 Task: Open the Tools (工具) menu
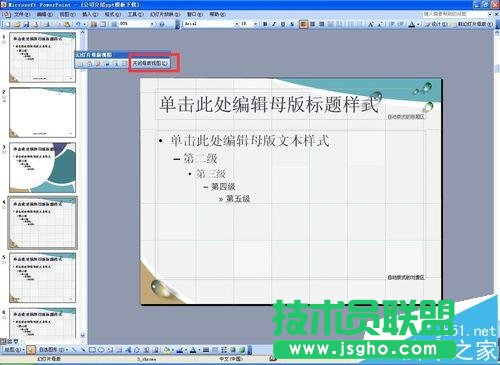pyautogui.click(x=135, y=14)
